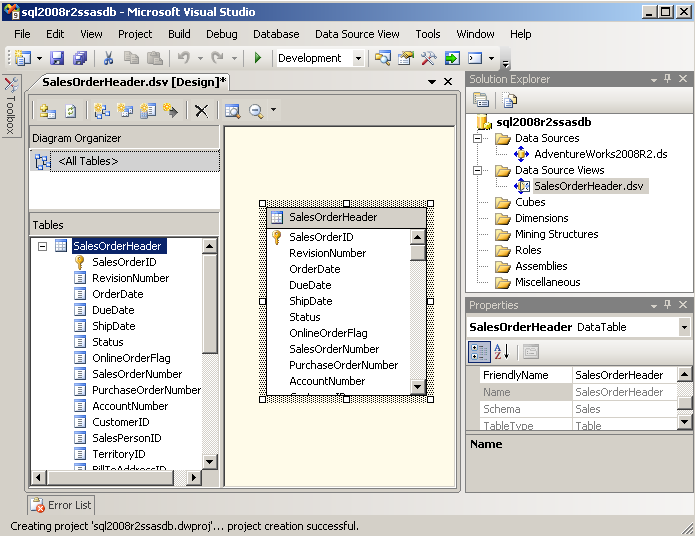Click the Add/Remove Objects DSV toolbar icon
Viewport: 695px width, 536px height.
click(47, 110)
